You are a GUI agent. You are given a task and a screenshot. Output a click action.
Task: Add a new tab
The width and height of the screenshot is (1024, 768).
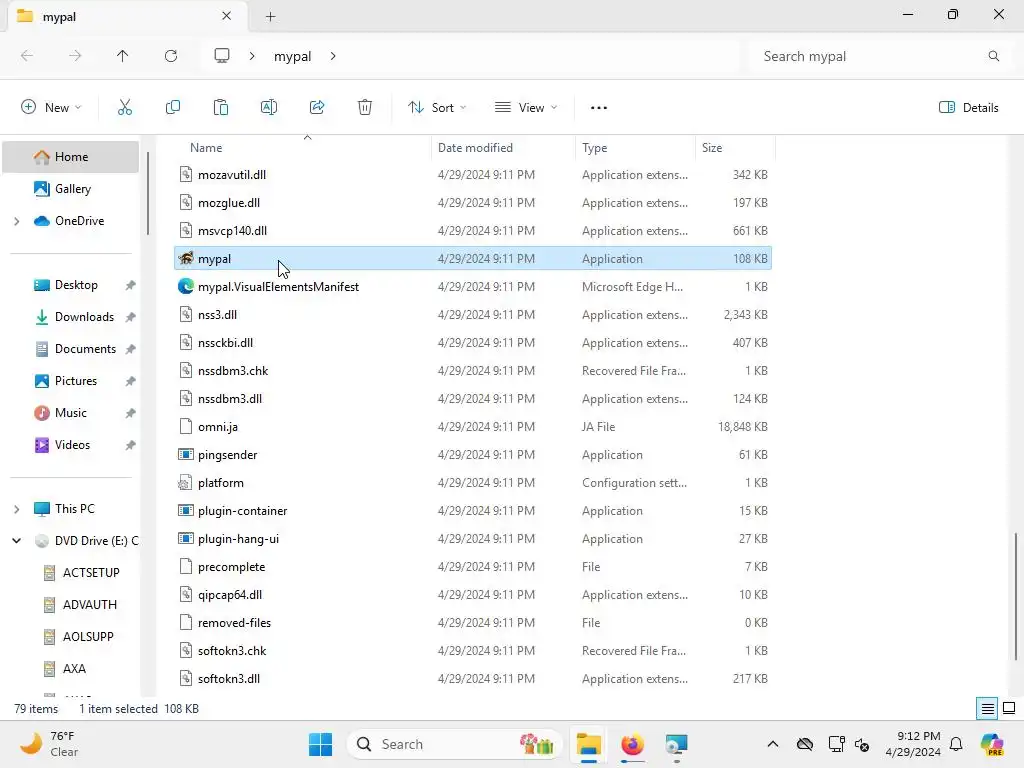pos(270,16)
